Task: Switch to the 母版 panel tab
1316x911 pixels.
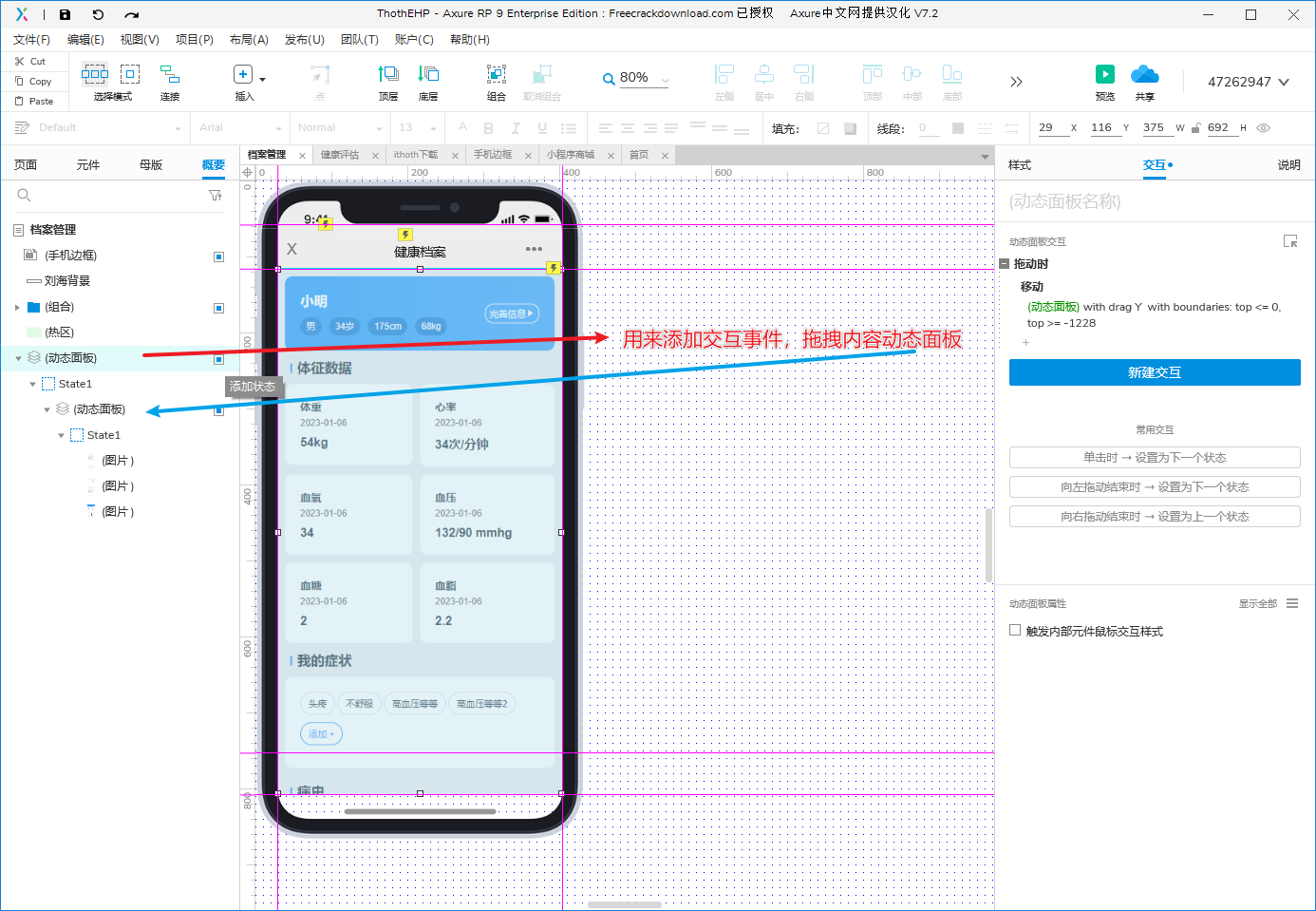Action: (151, 165)
